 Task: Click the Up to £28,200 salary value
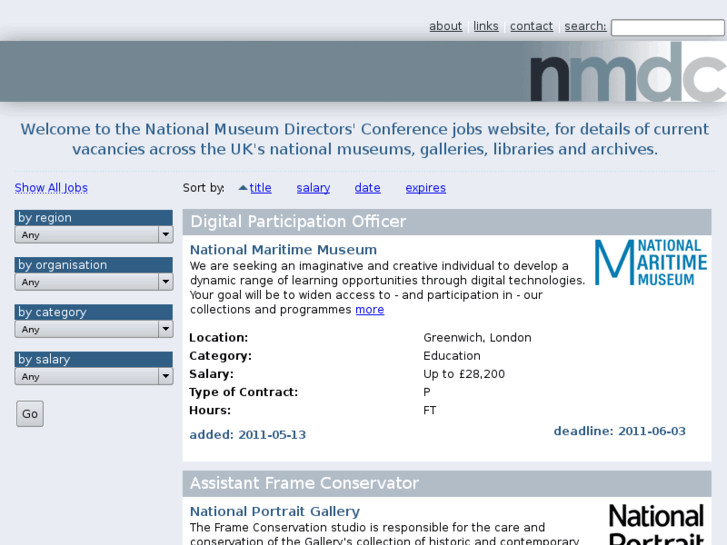tap(464, 374)
